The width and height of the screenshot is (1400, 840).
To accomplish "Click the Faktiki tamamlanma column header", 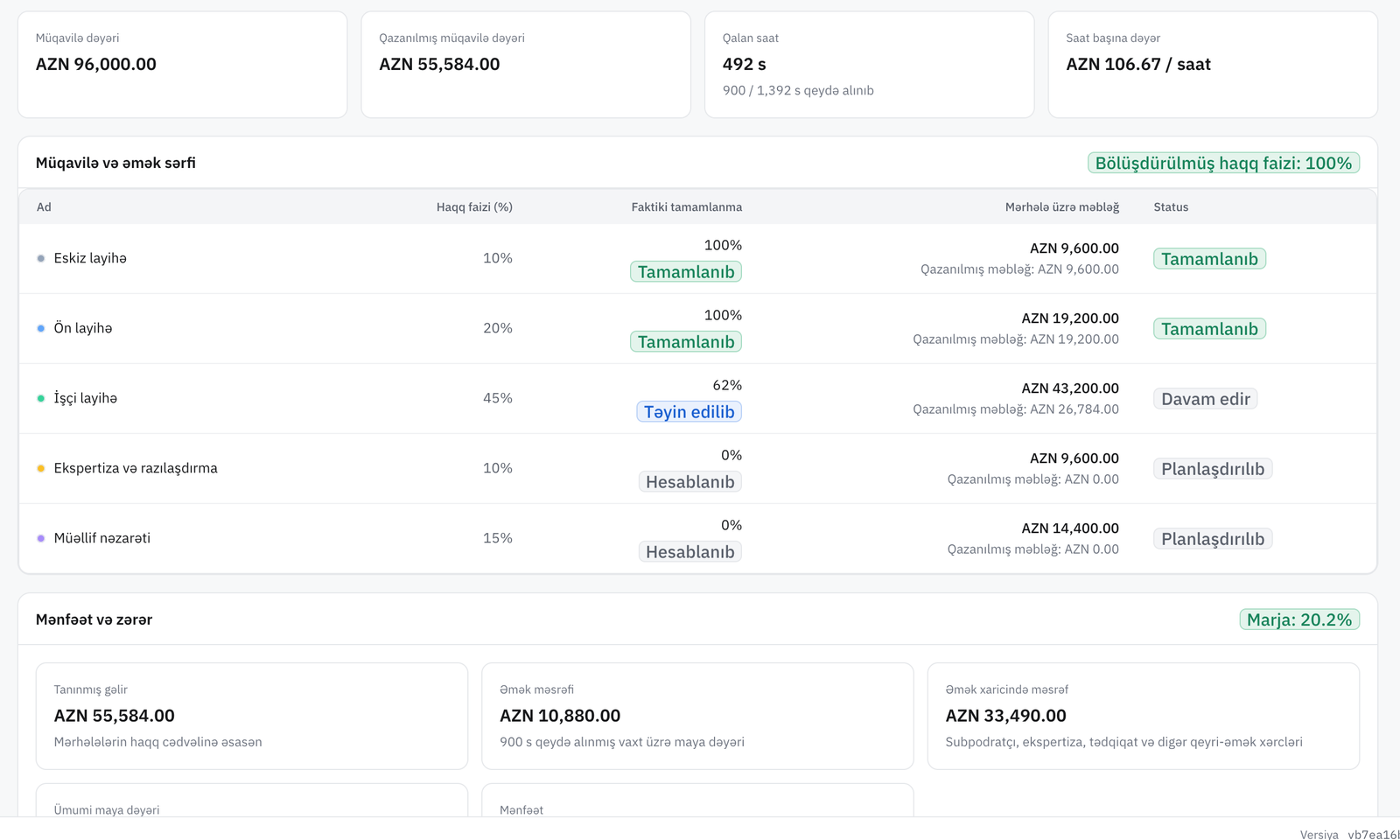I will [x=687, y=207].
